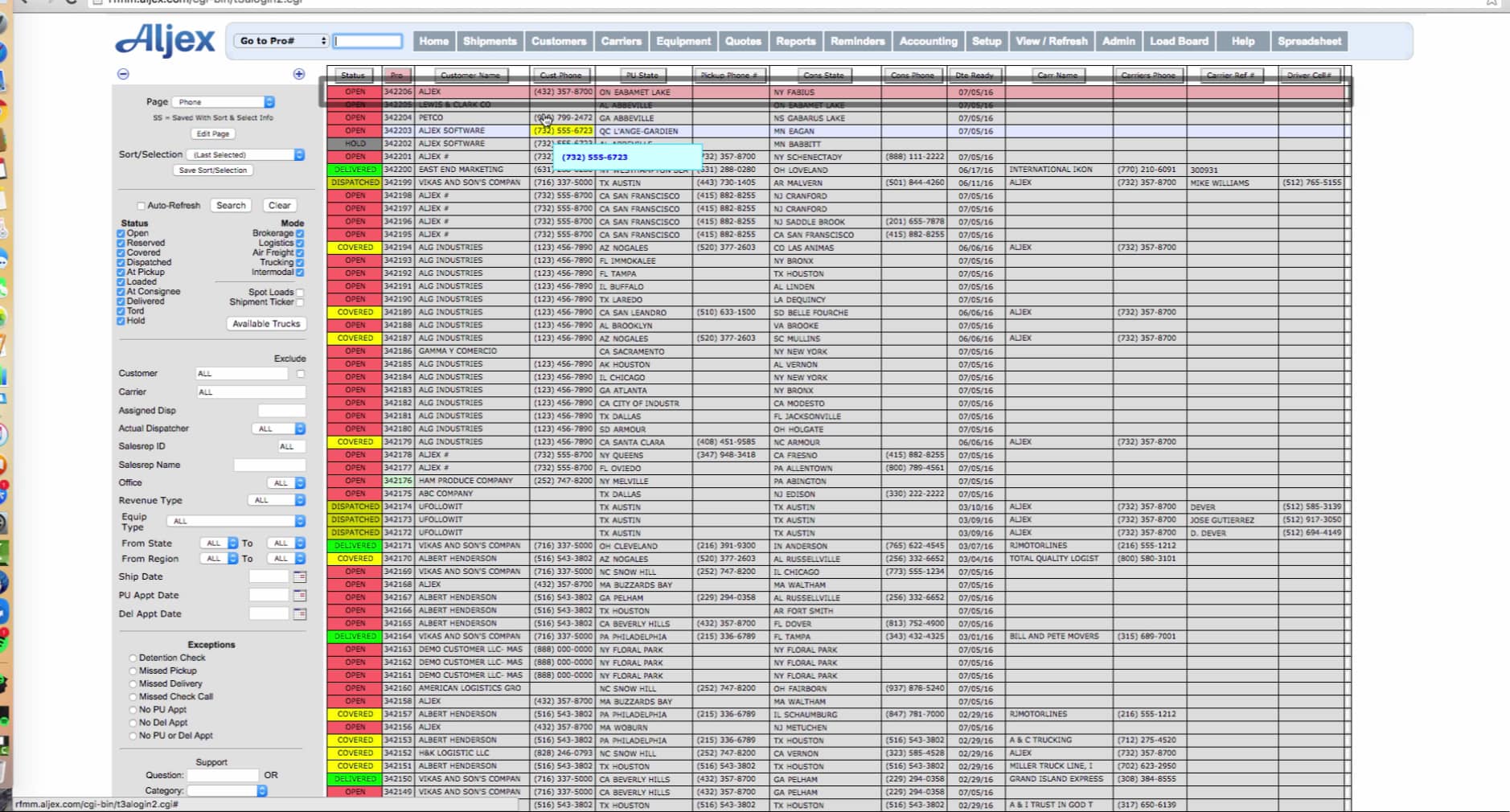The width and height of the screenshot is (1510, 812).
Task: Open the Del Appt Date calendar icon
Action: click(x=300, y=613)
